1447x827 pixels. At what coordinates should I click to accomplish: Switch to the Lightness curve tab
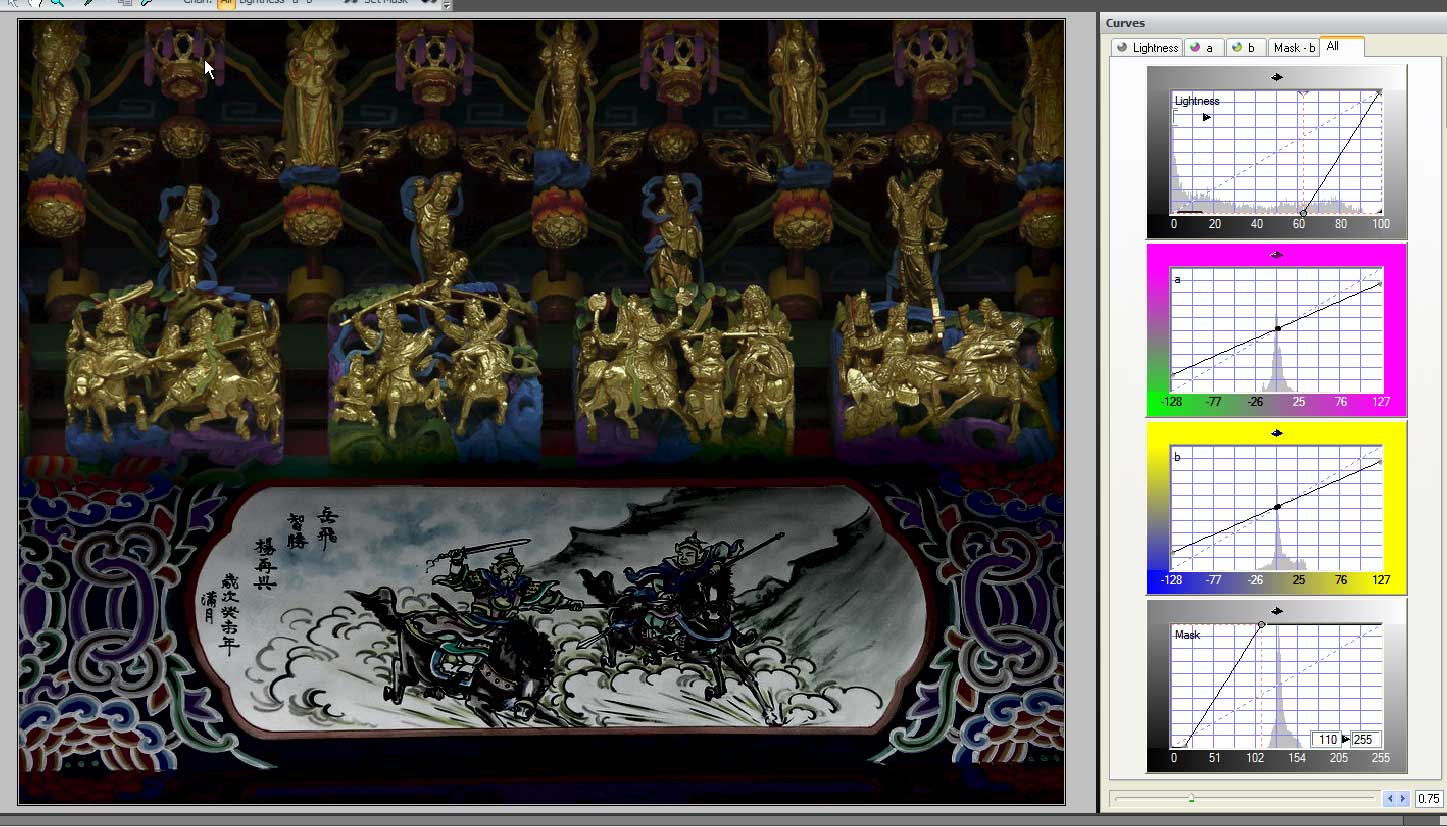(1147, 47)
